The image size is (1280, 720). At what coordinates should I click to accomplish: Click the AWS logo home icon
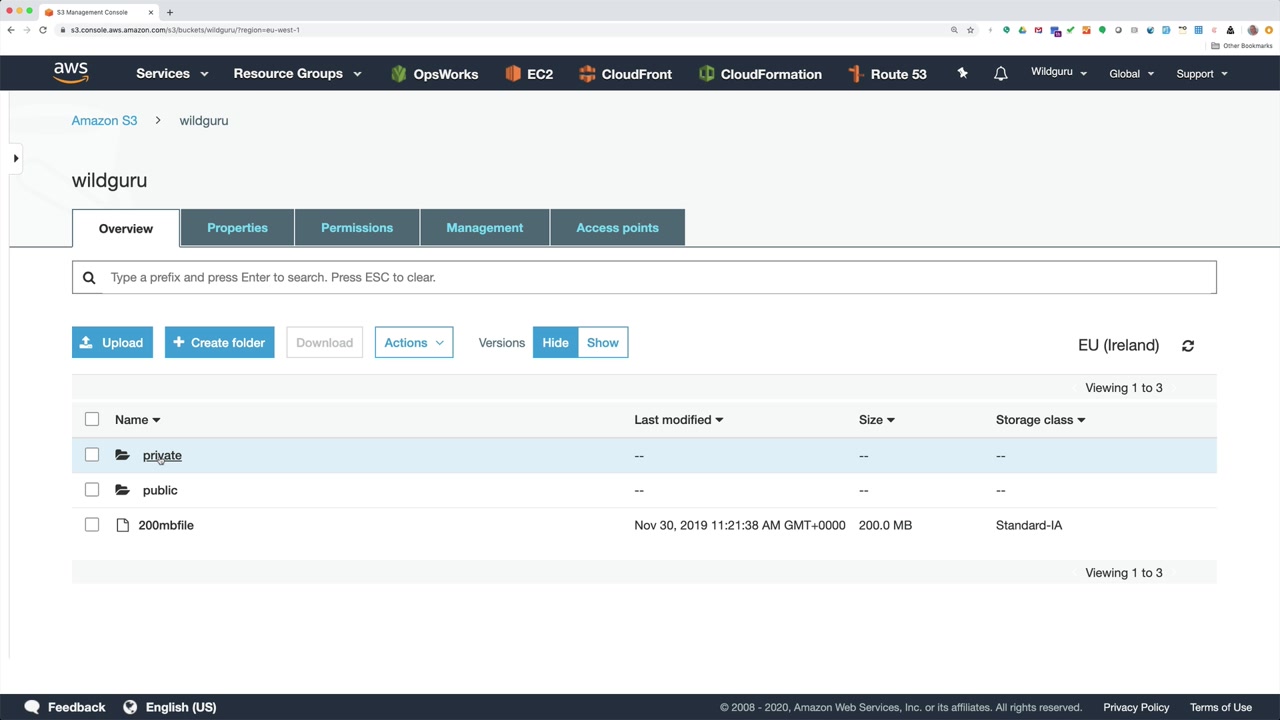pos(71,73)
